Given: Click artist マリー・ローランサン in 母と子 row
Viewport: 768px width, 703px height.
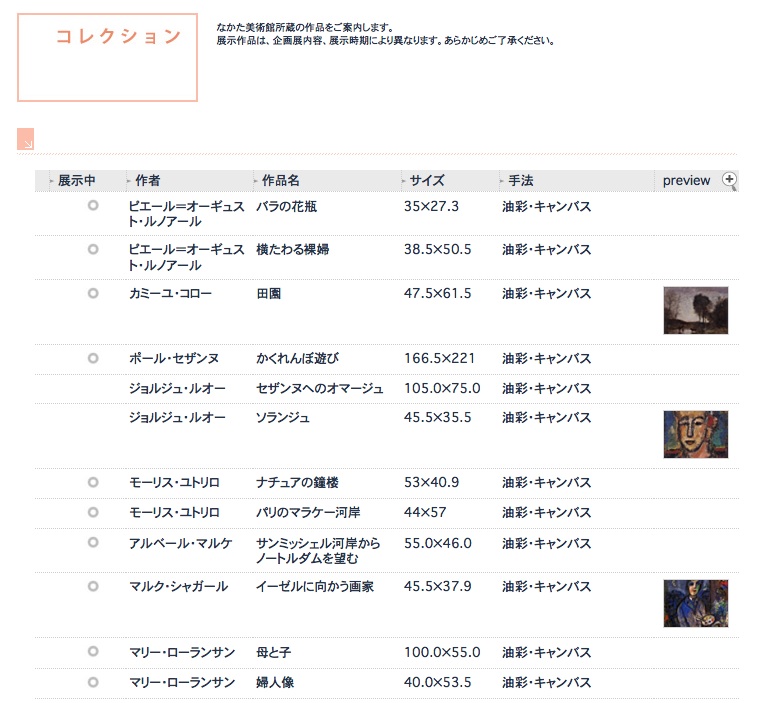Looking at the screenshot, I should coord(182,652).
